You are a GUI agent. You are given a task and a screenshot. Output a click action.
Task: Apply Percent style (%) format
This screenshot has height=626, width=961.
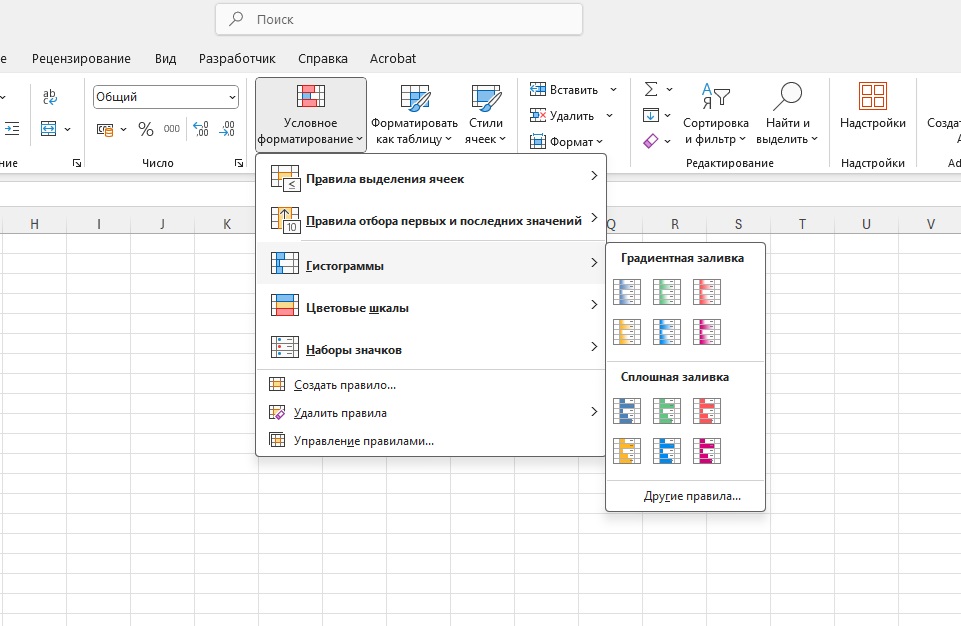(146, 129)
